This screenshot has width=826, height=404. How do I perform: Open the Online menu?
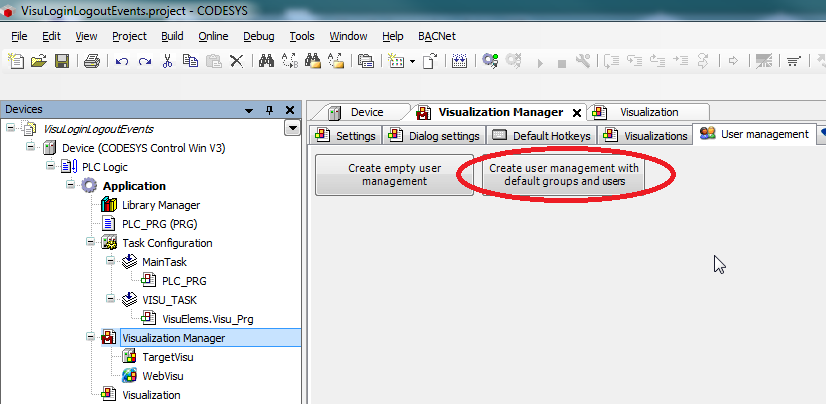tap(213, 36)
